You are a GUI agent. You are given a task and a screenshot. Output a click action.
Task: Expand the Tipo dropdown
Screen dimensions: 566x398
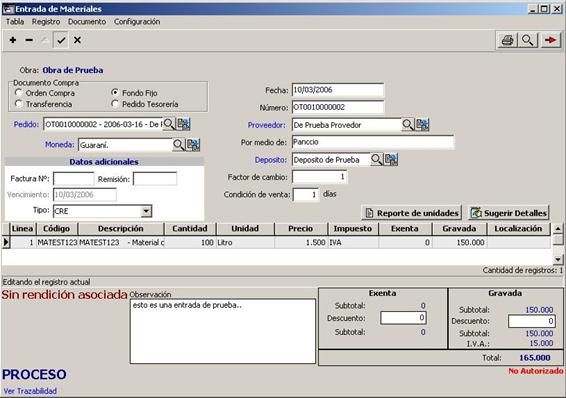pos(146,211)
